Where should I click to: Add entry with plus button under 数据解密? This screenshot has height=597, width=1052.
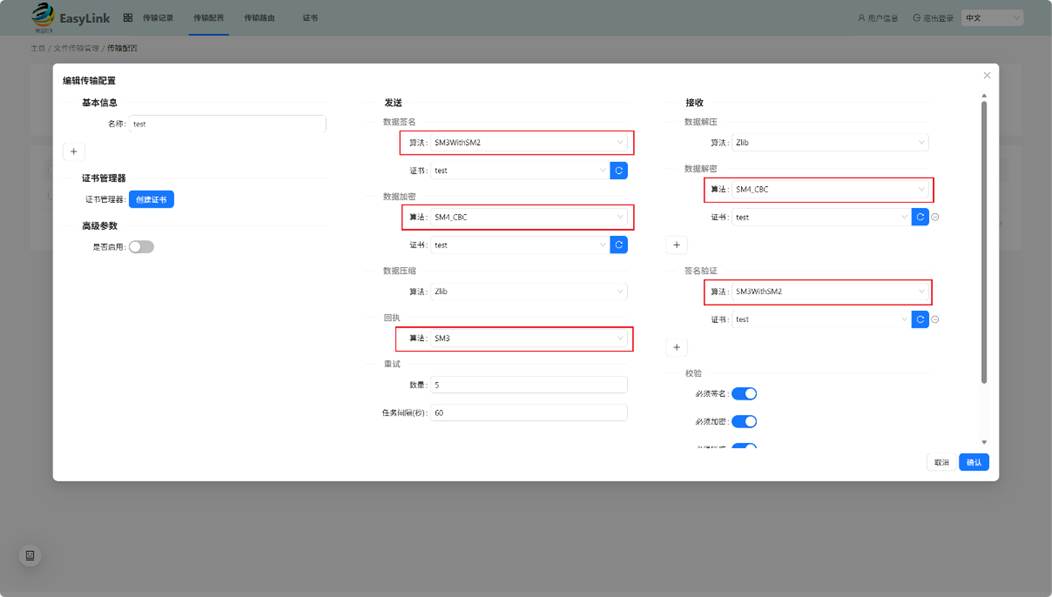point(677,245)
